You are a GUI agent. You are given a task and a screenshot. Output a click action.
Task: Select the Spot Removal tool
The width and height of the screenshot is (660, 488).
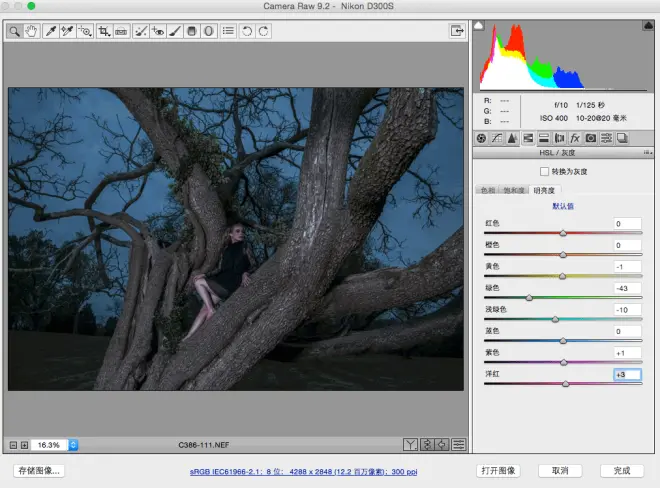(141, 31)
